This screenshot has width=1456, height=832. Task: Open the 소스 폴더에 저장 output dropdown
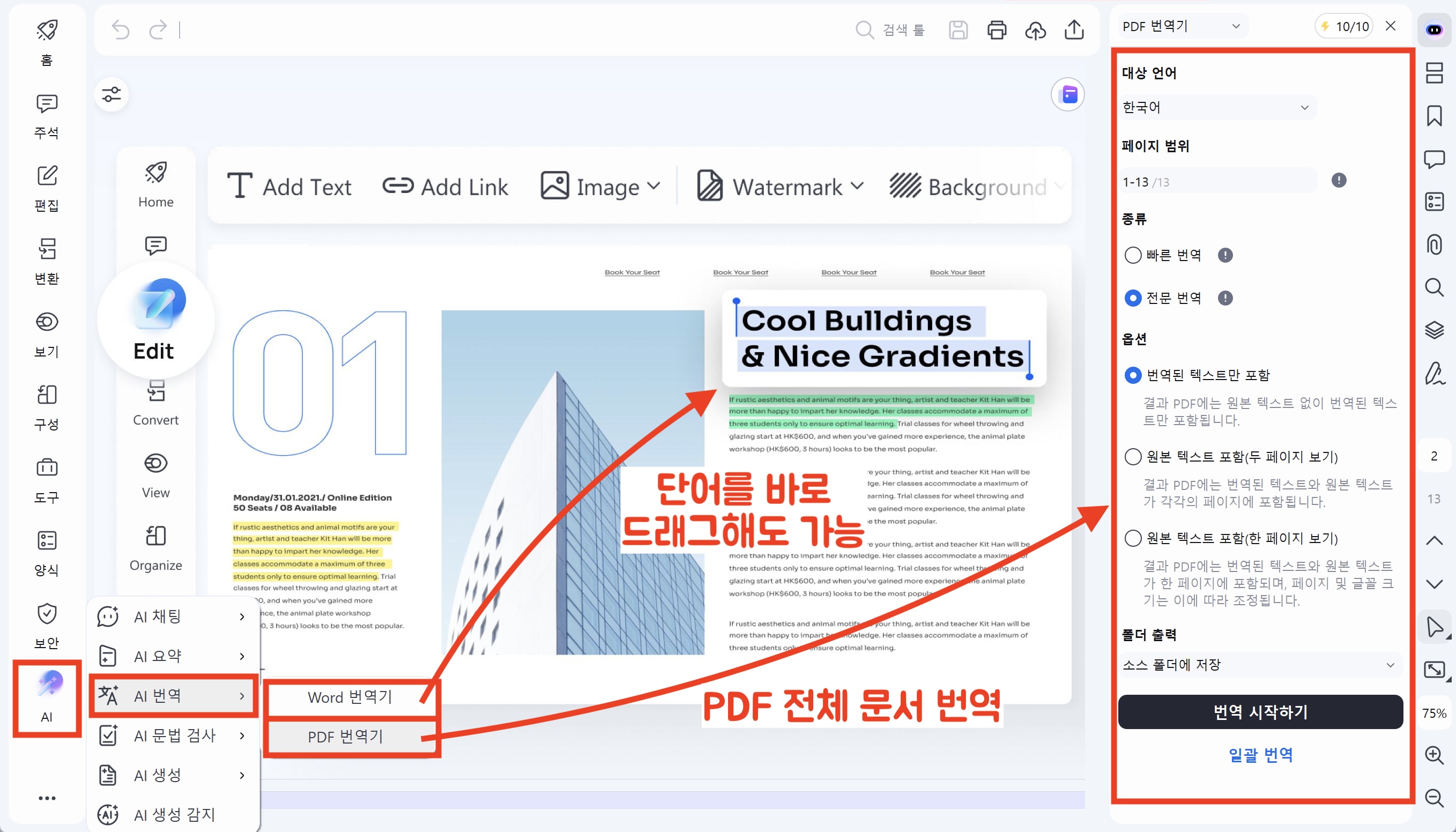pos(1260,665)
